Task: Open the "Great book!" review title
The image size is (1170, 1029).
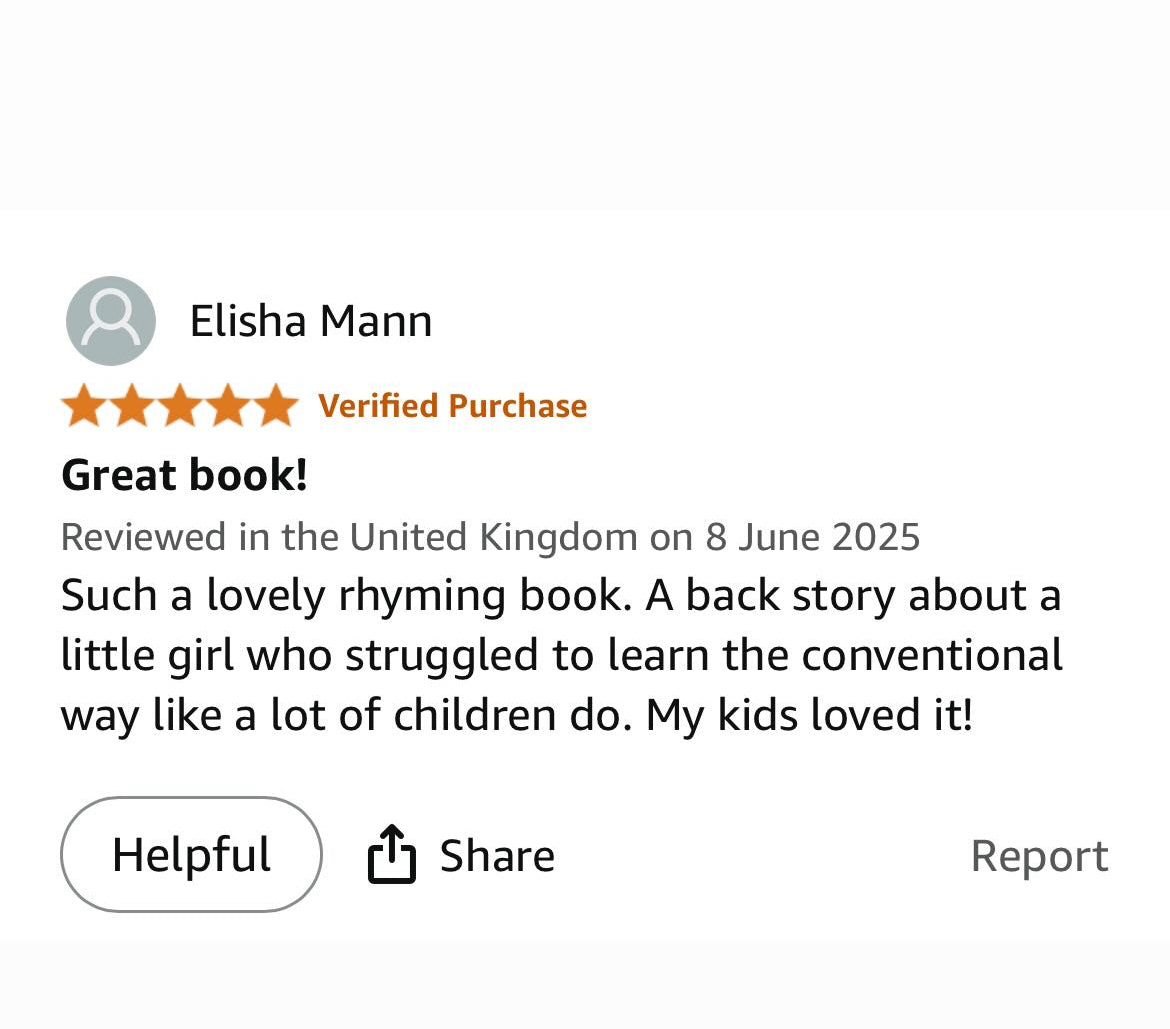Action: (184, 475)
